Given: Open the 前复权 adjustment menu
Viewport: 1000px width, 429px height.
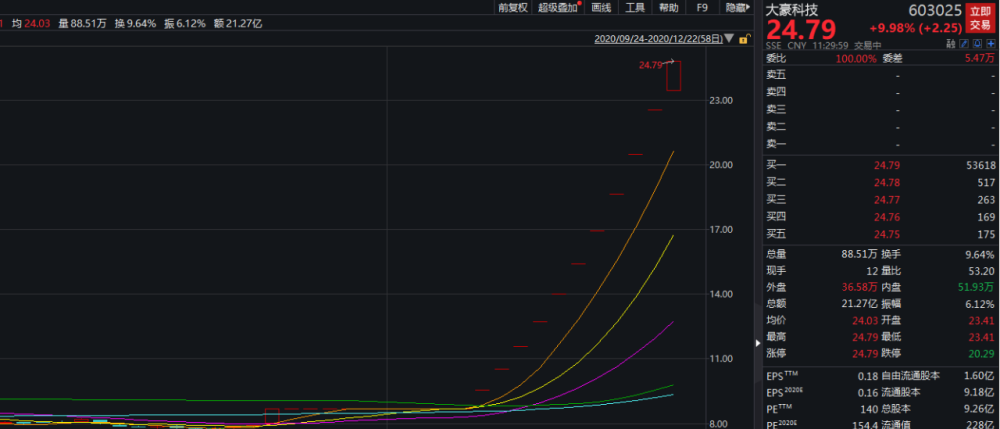Looking at the screenshot, I should 511,7.
